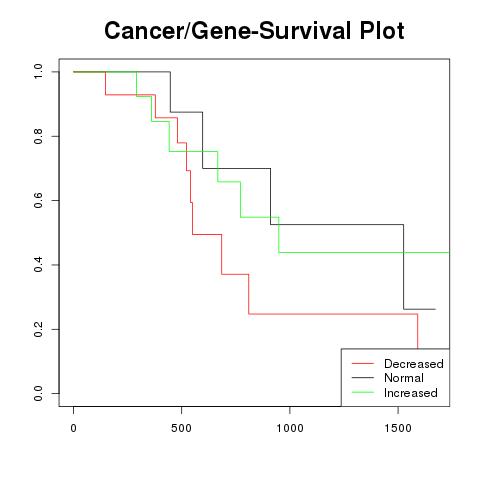
Task: Click the 1000 x-axis tick label
Action: click(x=290, y=428)
